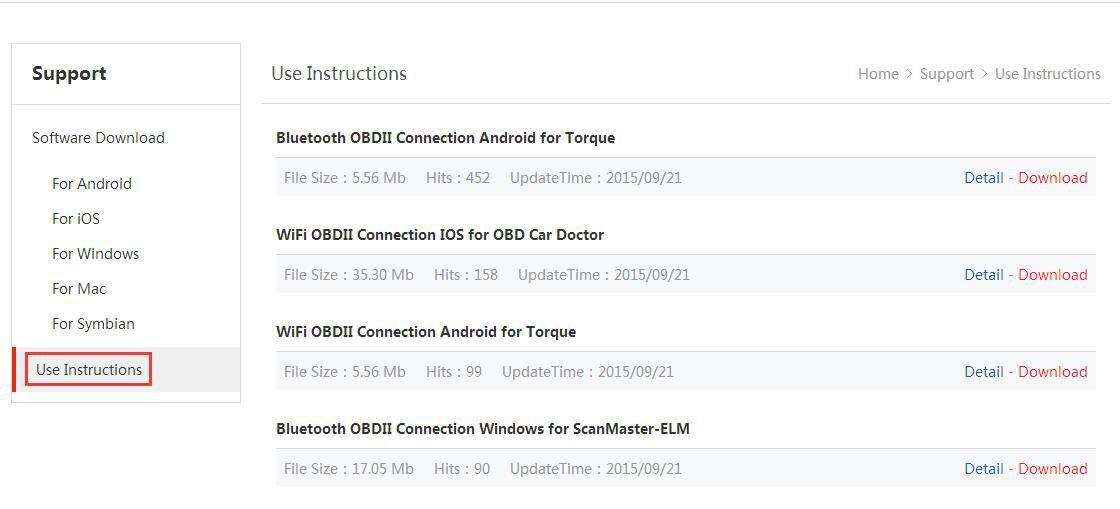Screen dimensions: 1120x509
Task: Select For iOS download category
Action: [x=76, y=219]
